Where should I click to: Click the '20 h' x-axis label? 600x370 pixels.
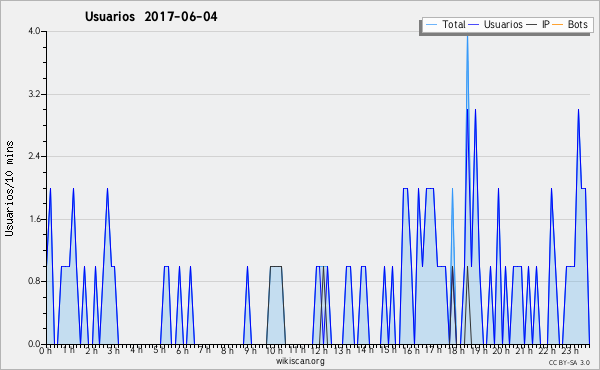coord(501,351)
